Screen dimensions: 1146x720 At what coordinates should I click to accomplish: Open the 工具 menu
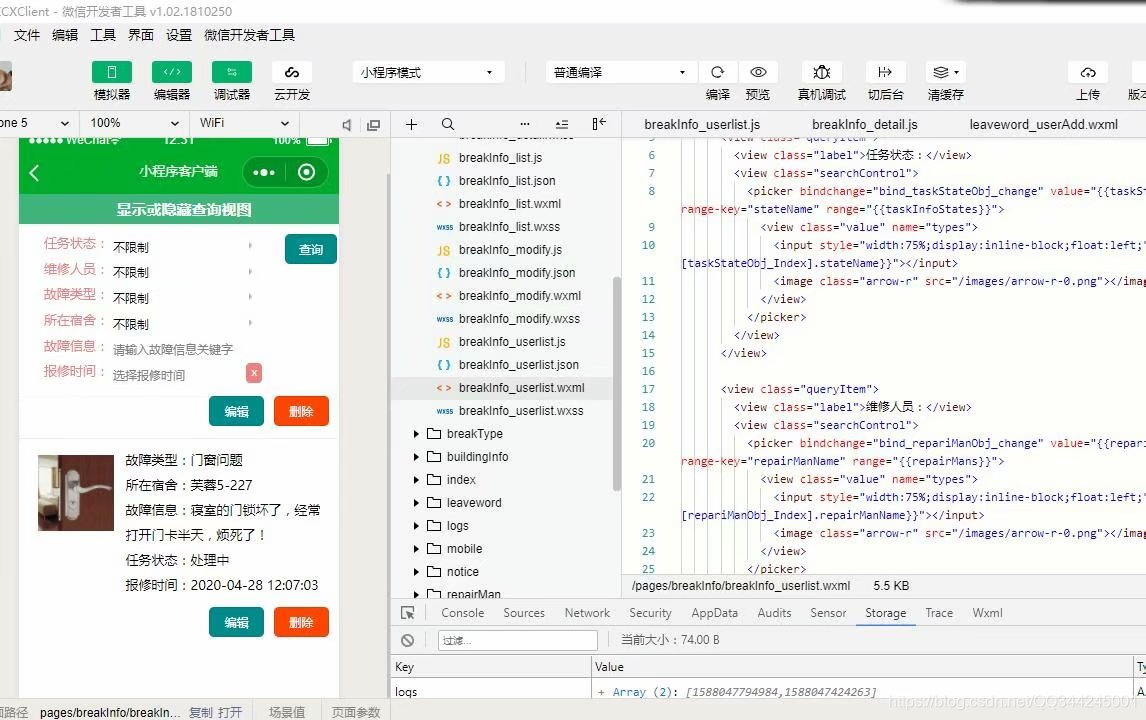coord(103,35)
